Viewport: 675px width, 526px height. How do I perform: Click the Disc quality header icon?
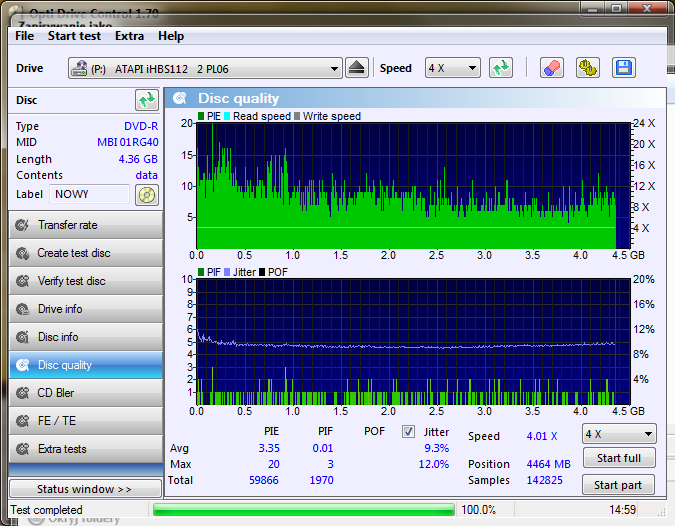(x=180, y=98)
